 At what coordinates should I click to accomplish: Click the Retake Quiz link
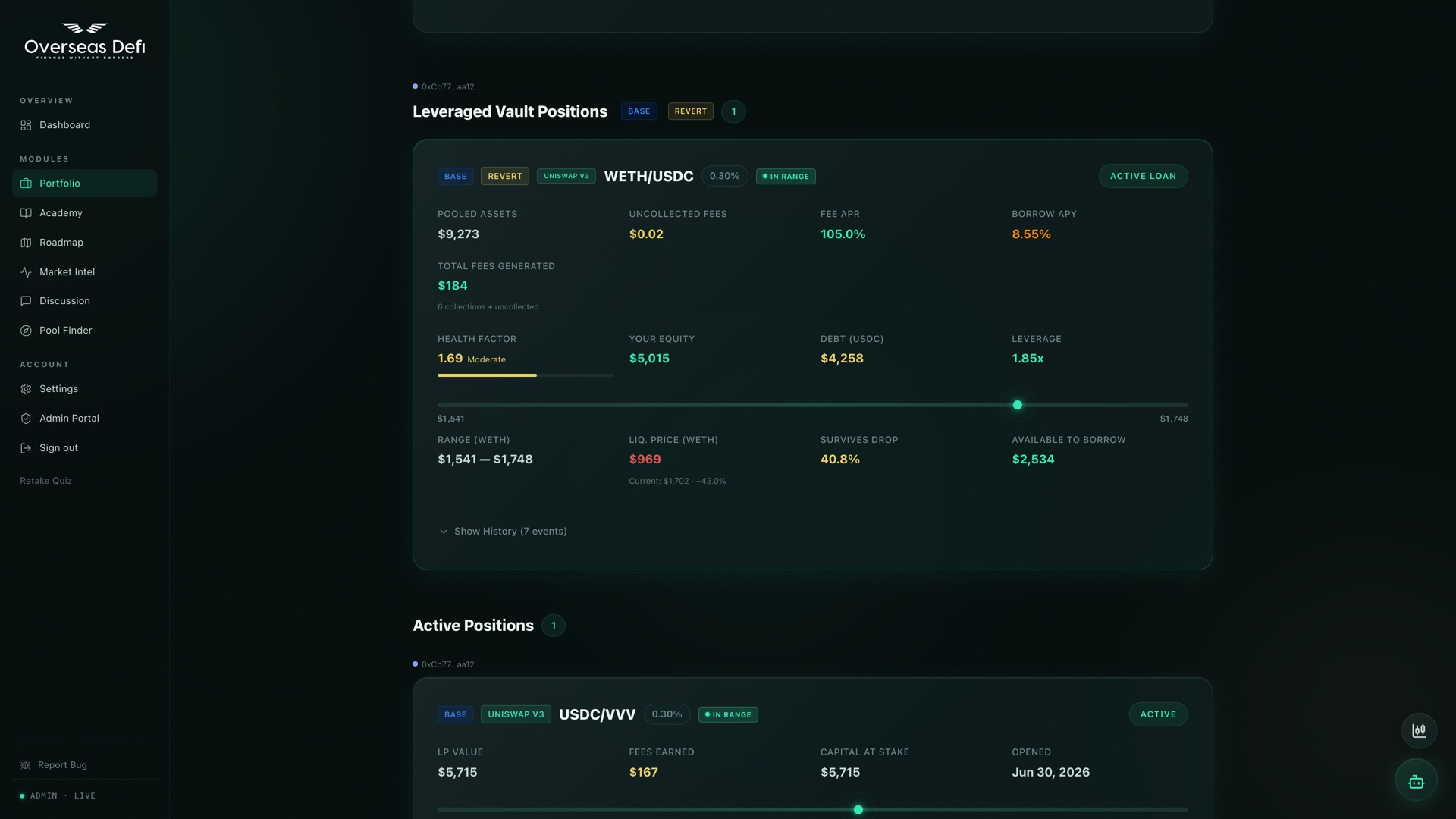(45, 481)
